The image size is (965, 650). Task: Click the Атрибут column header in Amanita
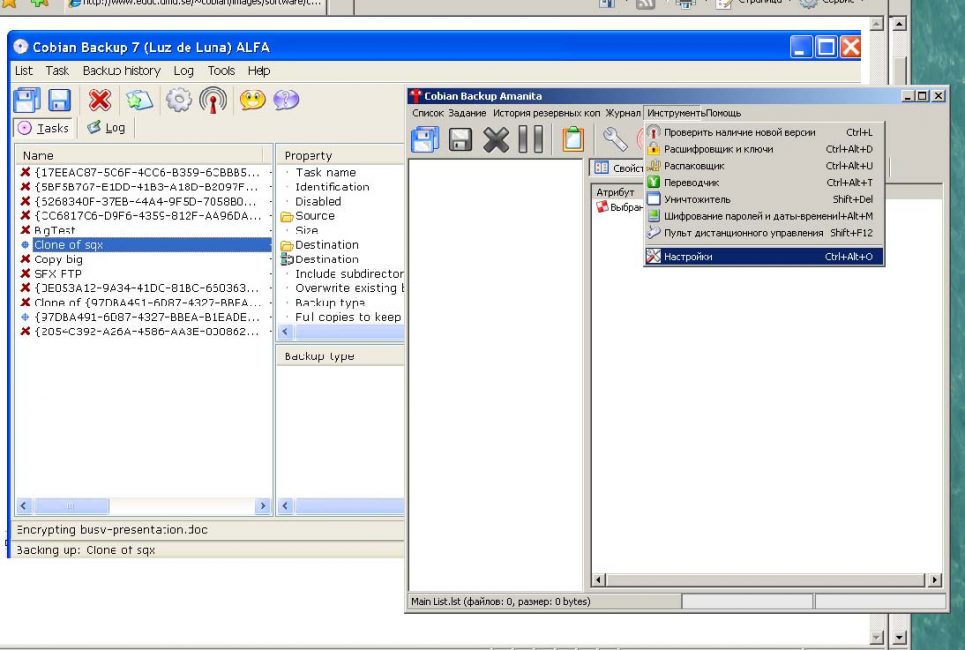coord(615,192)
